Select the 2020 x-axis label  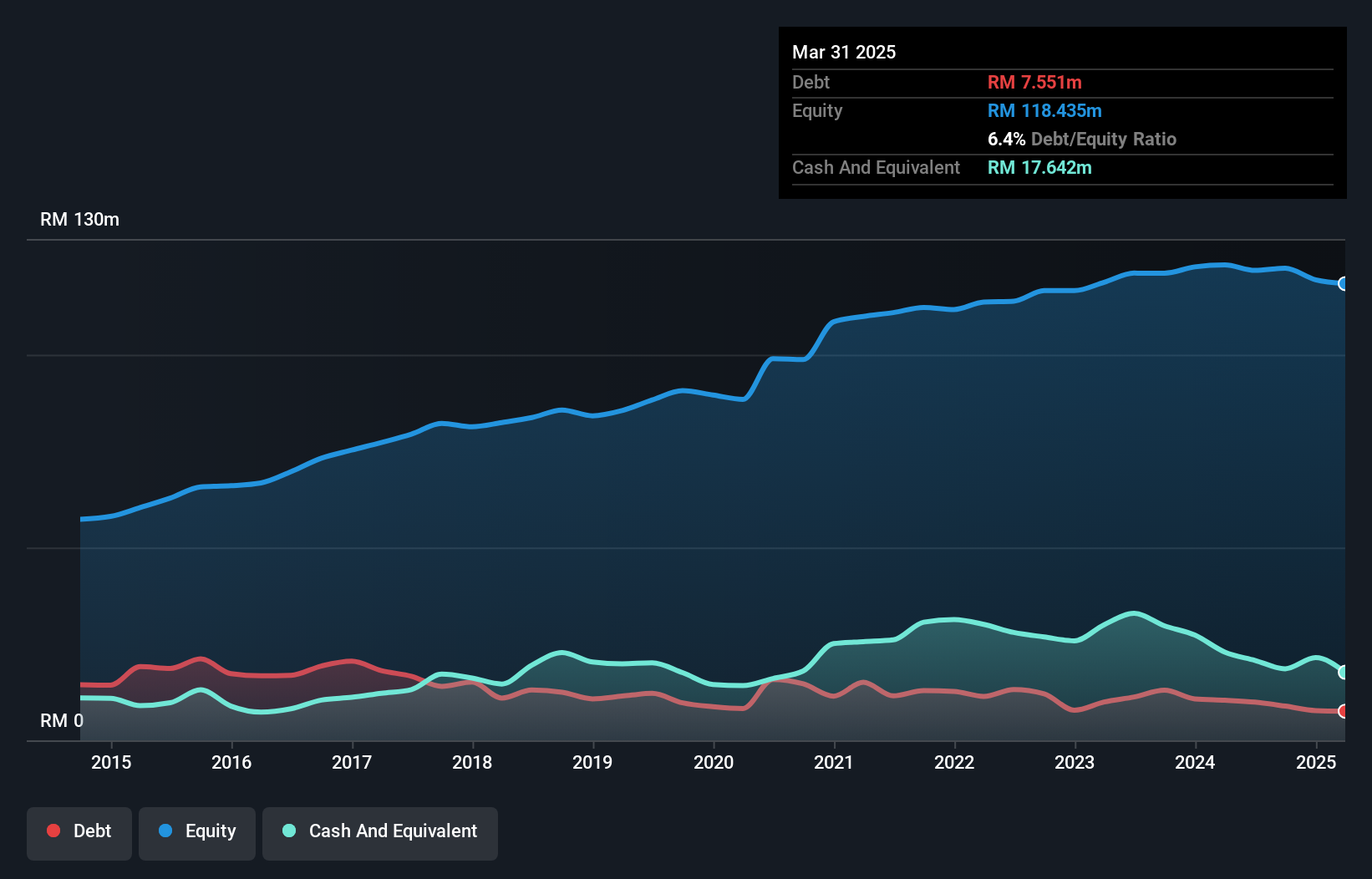click(x=714, y=762)
